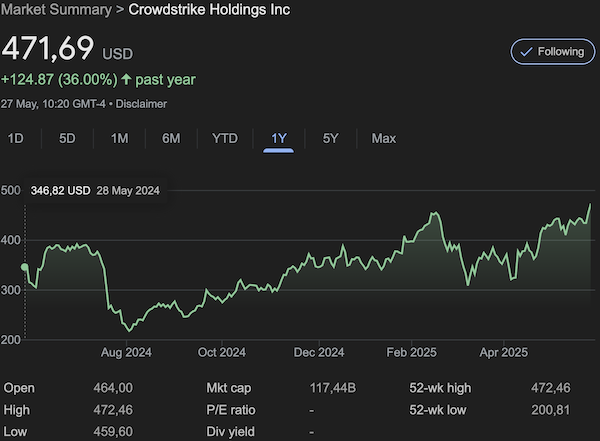Click the green up arrow icon
This screenshot has height=441, width=600.
pos(126,80)
